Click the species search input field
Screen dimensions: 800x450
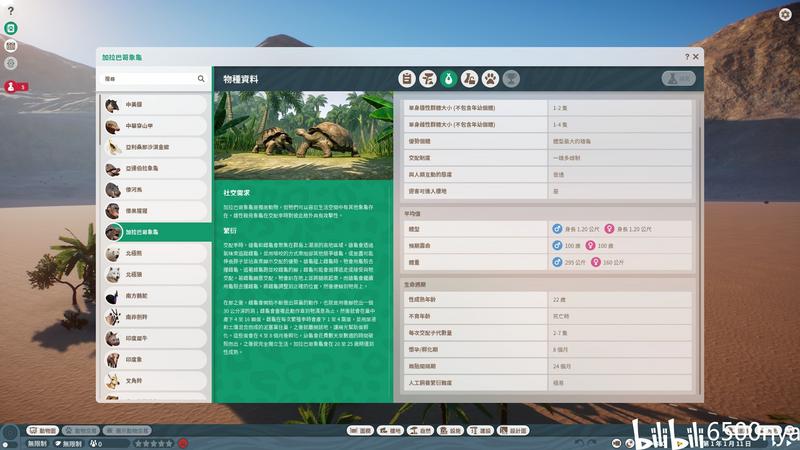(x=148, y=79)
